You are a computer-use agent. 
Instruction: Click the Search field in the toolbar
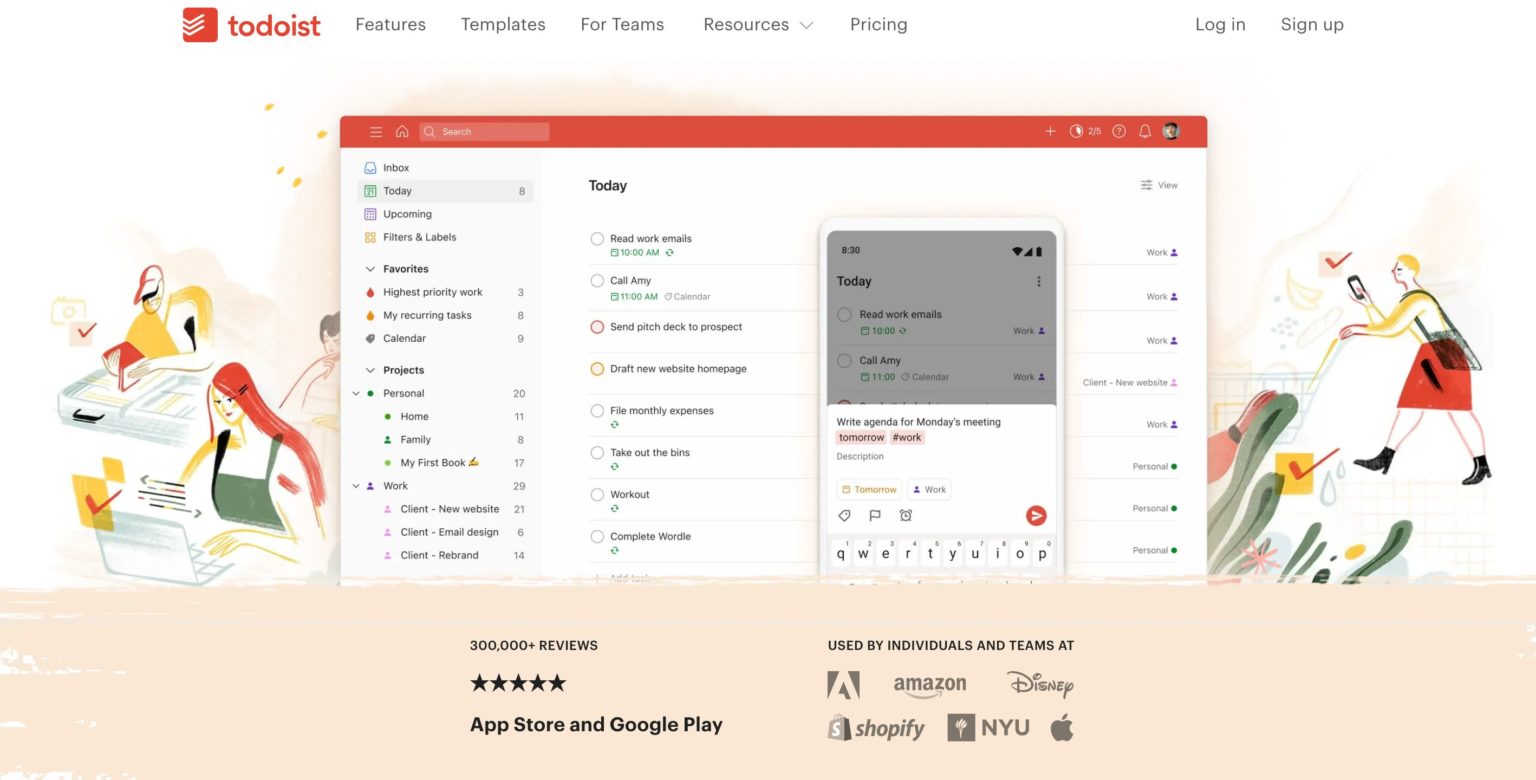point(484,131)
